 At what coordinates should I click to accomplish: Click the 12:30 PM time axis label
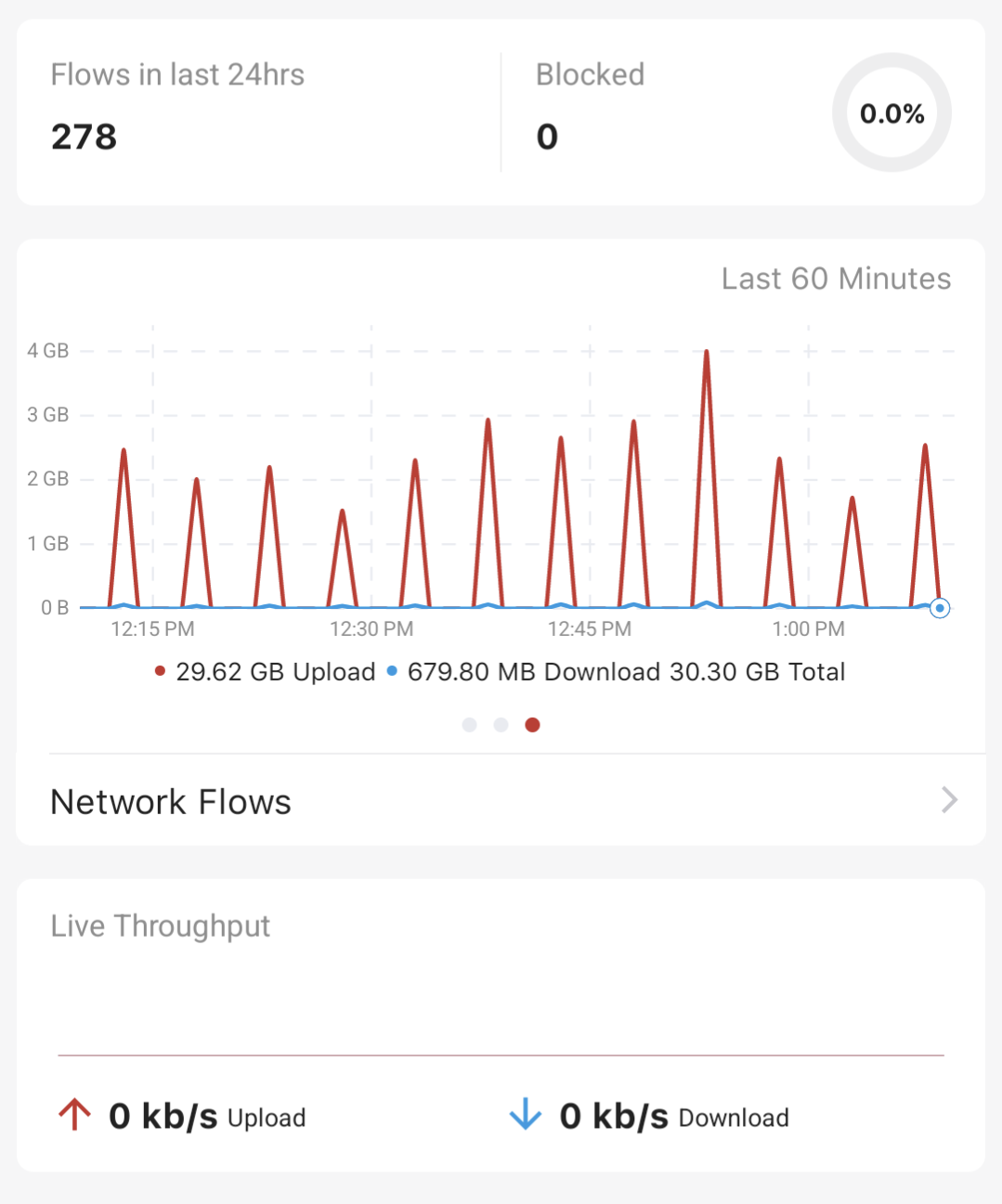pos(371,629)
